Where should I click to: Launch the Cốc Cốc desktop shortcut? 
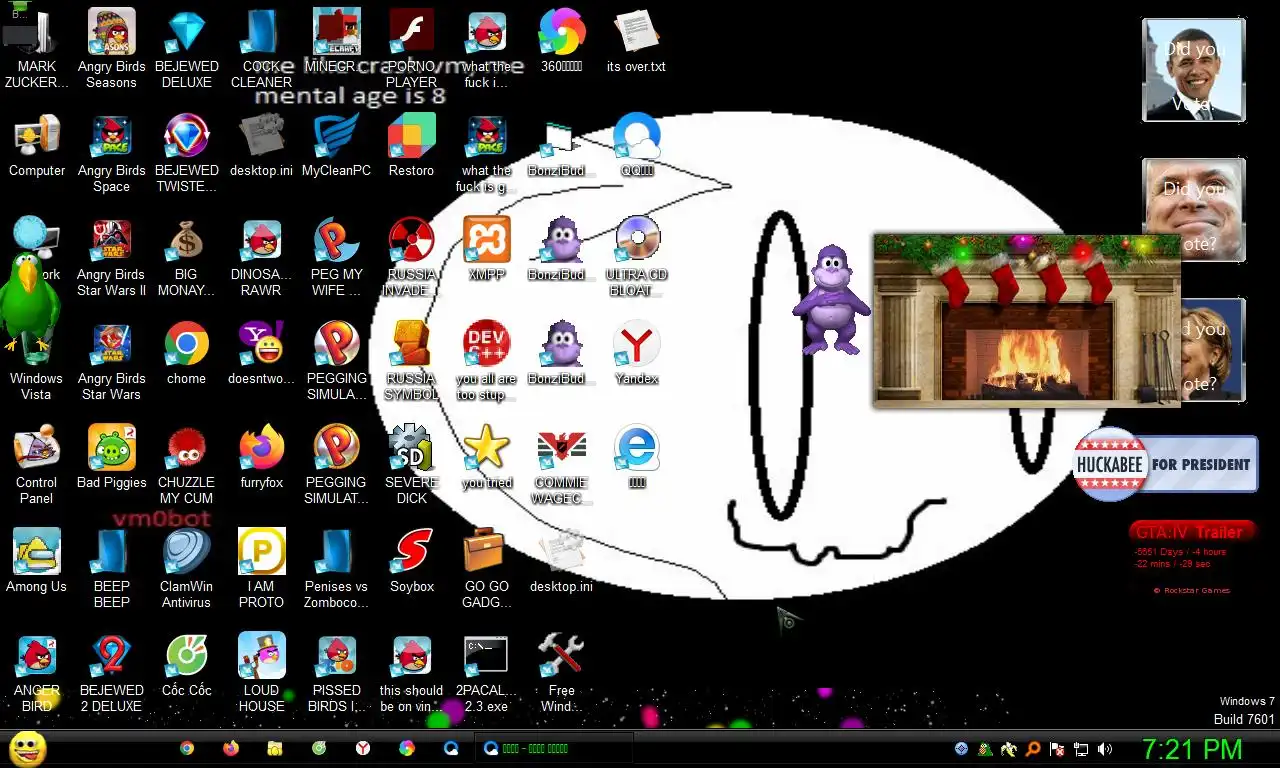coord(186,666)
